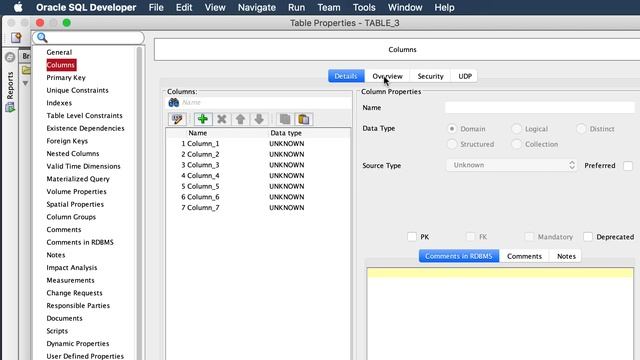Screen dimensions: 640x360
Task: Select the Collection data type radio
Action: pyautogui.click(x=516, y=144)
